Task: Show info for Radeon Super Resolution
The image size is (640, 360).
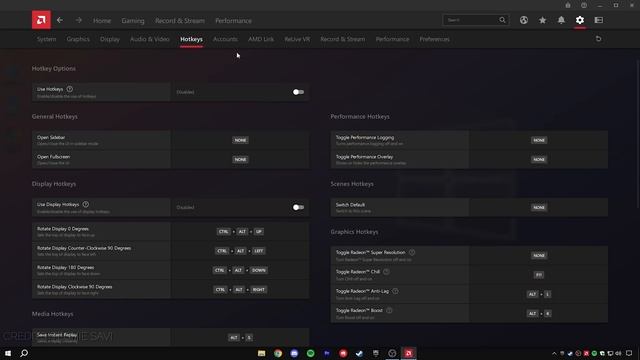Action: pos(412,252)
